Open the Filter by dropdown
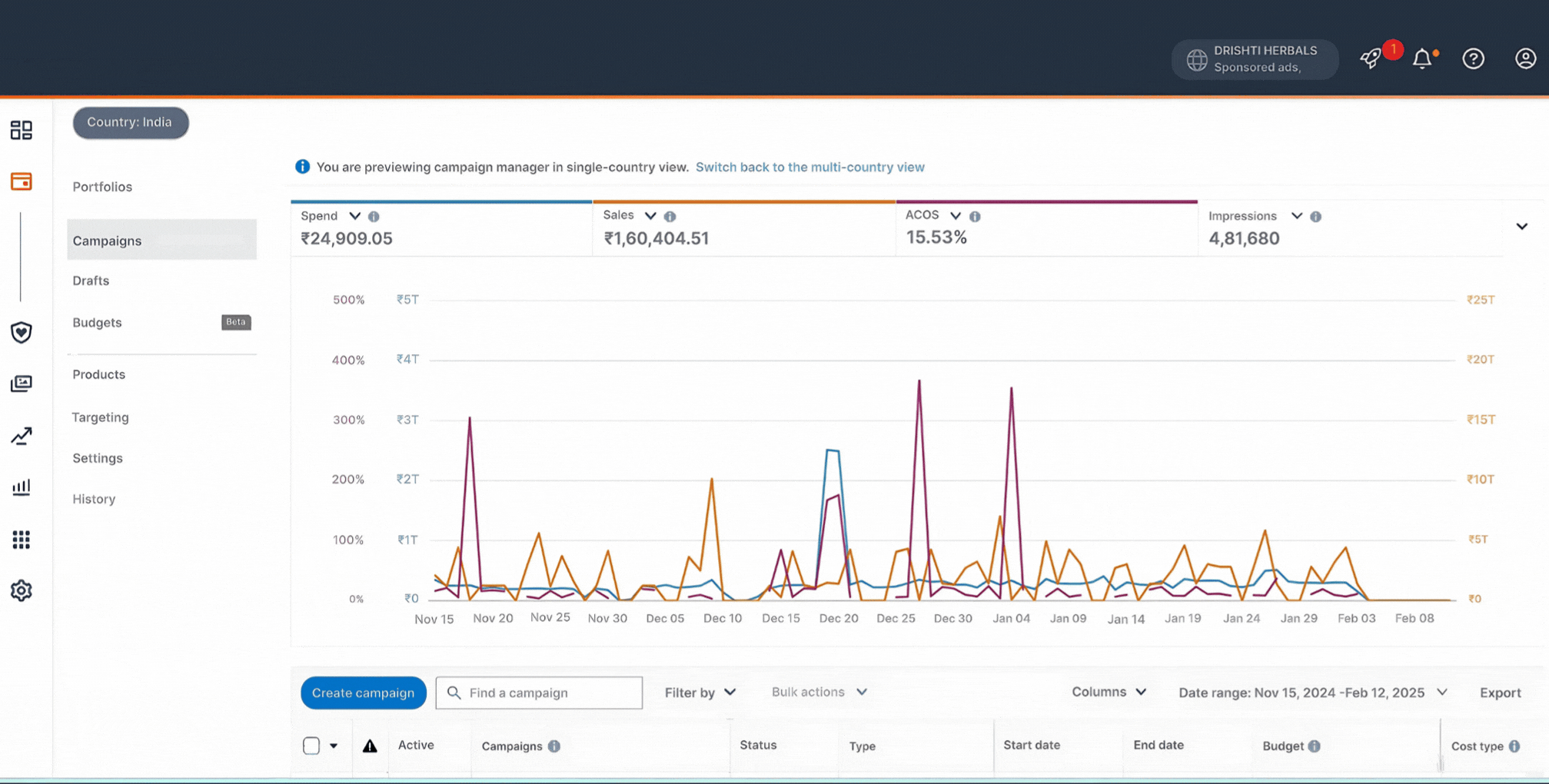 point(700,693)
